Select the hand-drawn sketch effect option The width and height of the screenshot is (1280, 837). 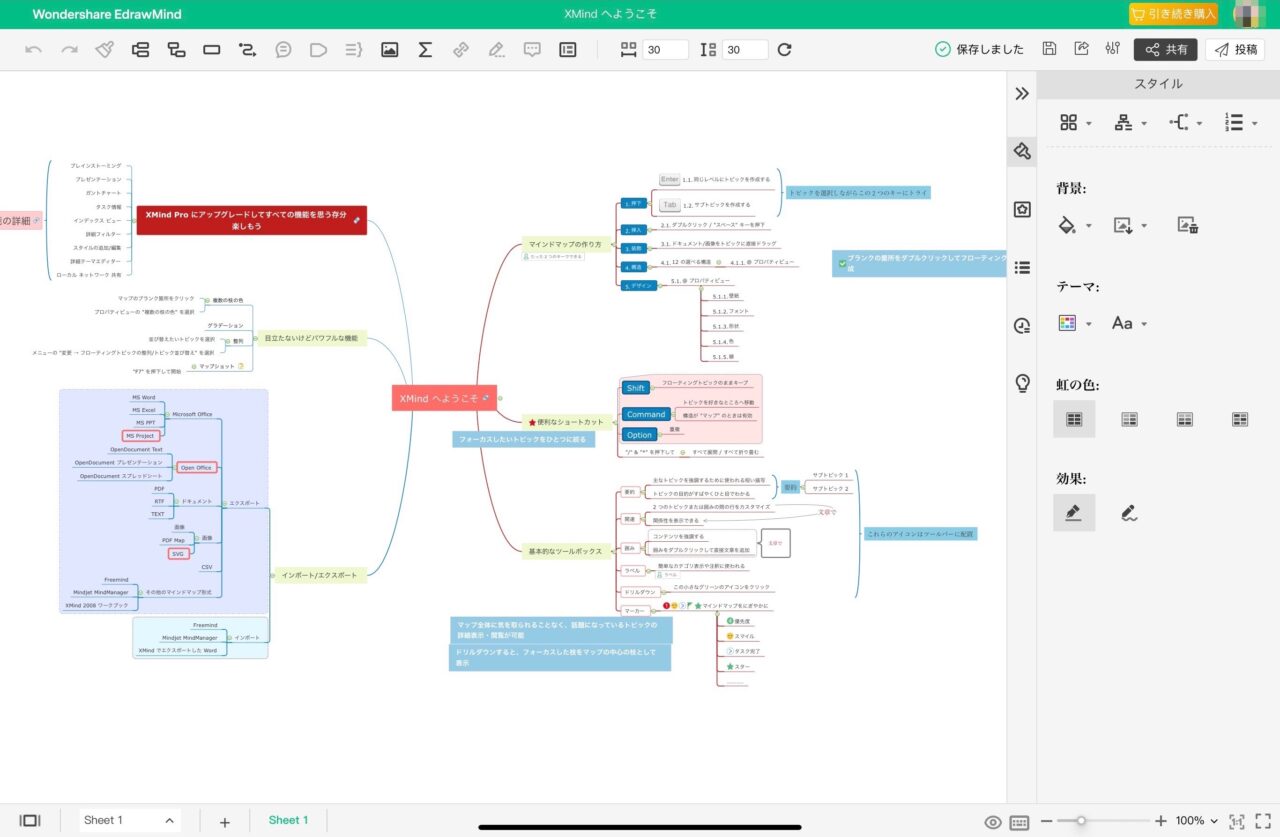[x=1129, y=513]
